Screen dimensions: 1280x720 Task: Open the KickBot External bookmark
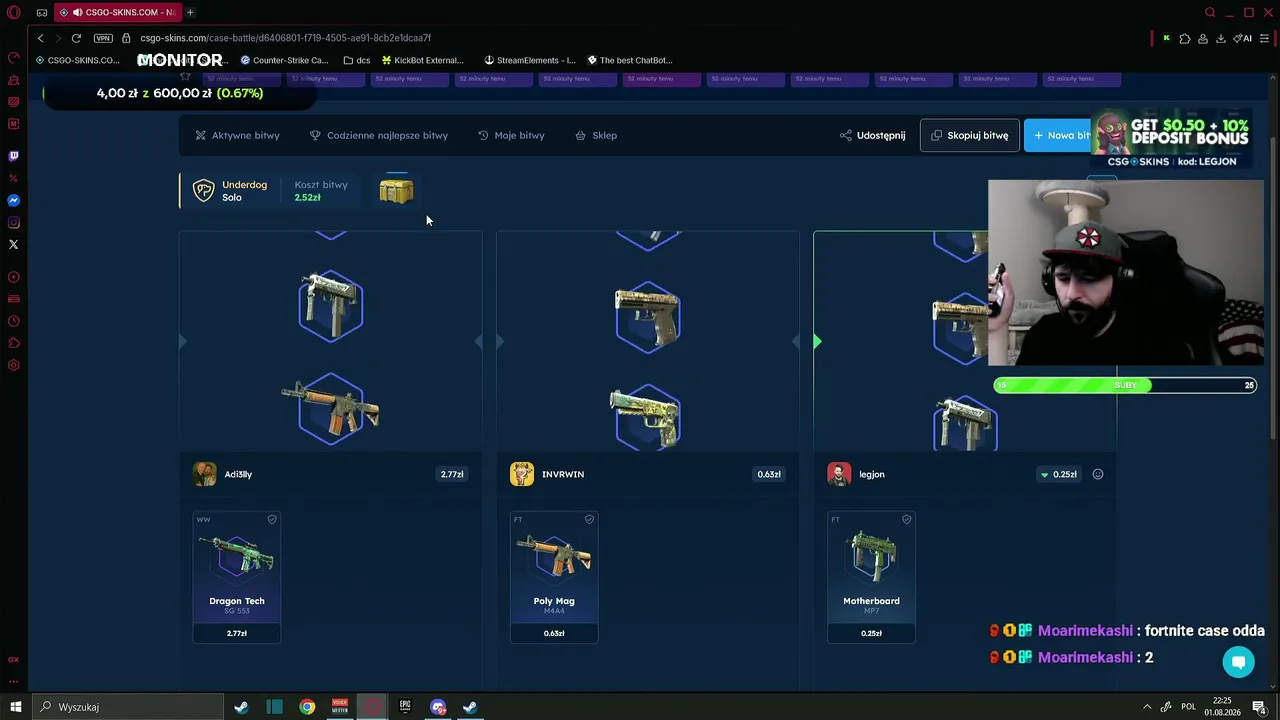tap(422, 60)
